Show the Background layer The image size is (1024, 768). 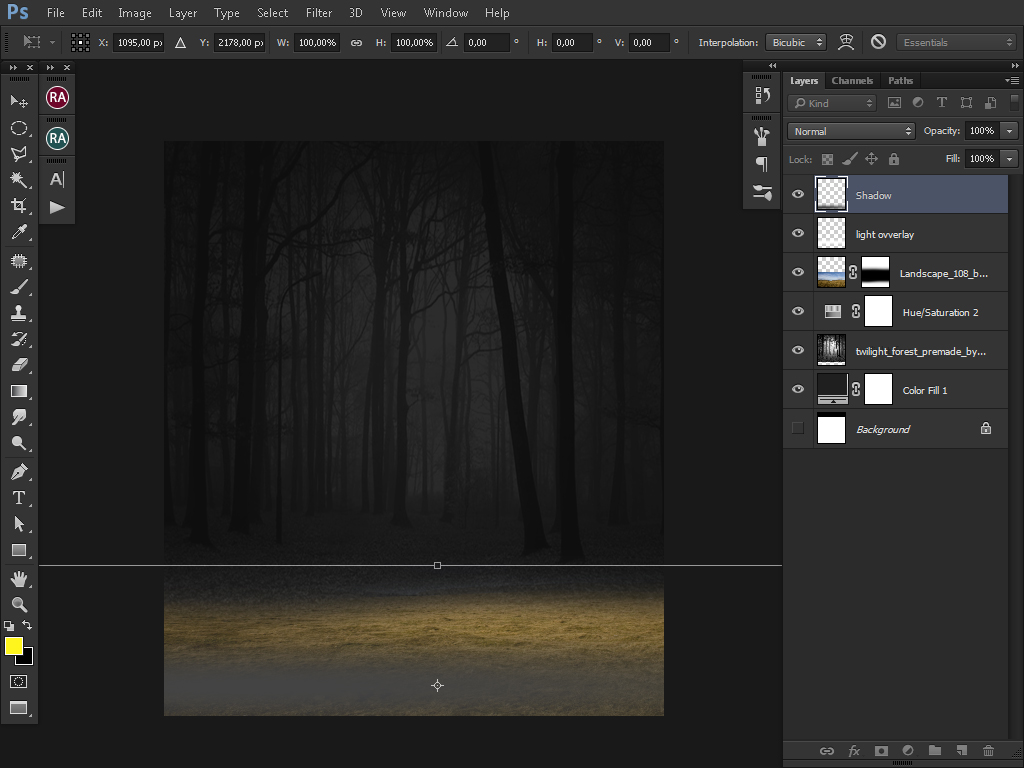pyautogui.click(x=798, y=429)
